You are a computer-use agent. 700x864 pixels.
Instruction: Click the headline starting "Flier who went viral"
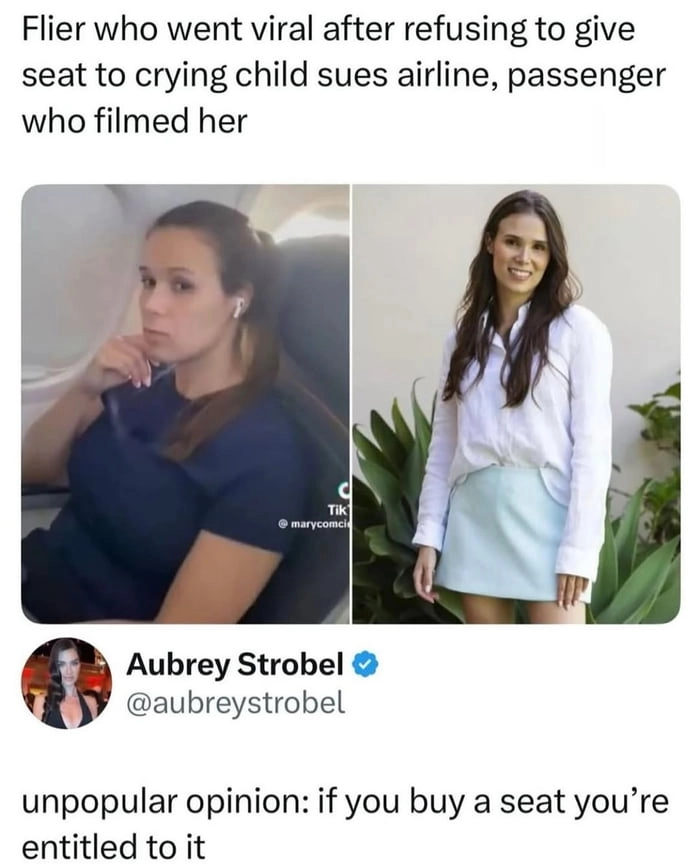coord(344,75)
